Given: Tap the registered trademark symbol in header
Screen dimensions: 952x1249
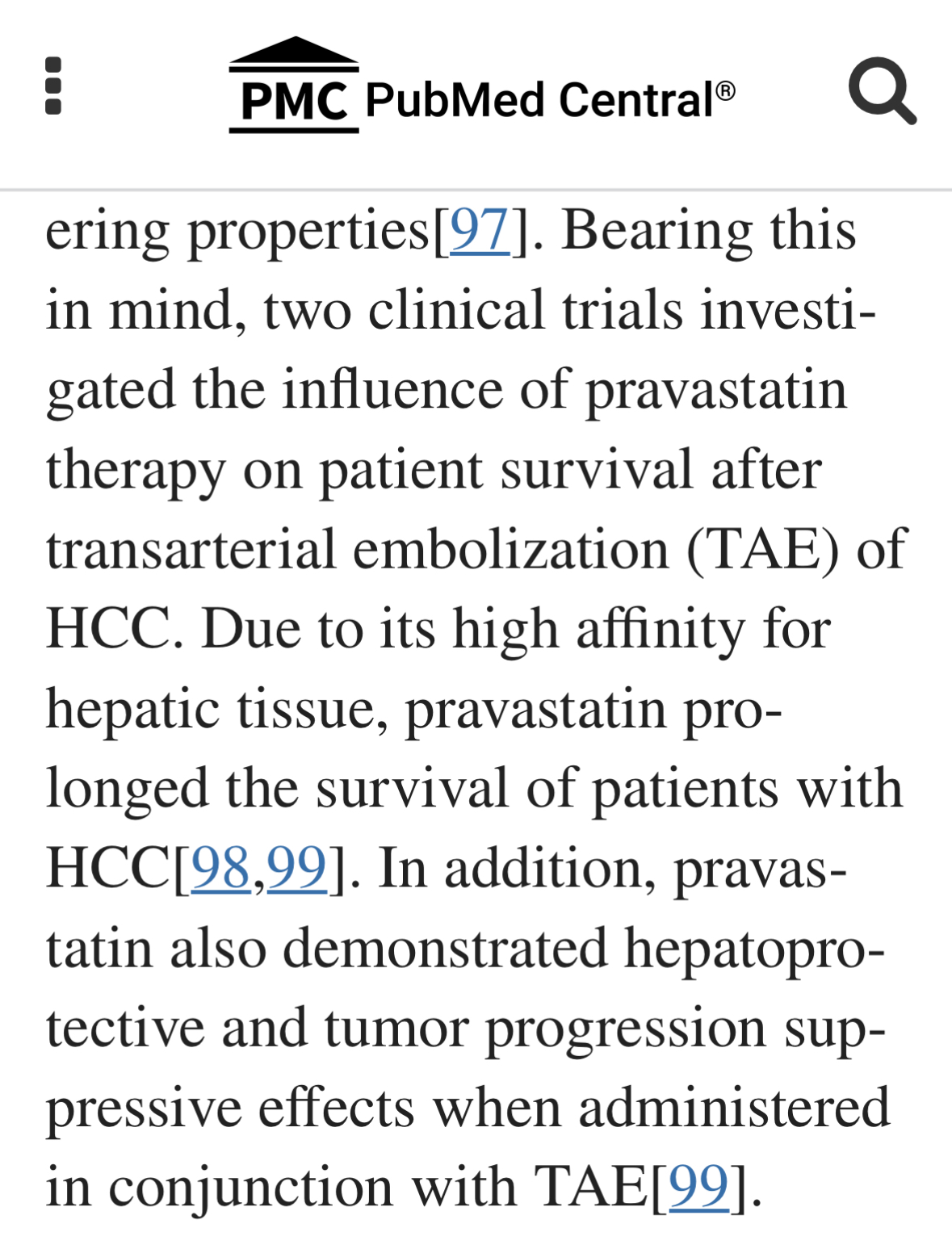Looking at the screenshot, I should pyautogui.click(x=726, y=90).
